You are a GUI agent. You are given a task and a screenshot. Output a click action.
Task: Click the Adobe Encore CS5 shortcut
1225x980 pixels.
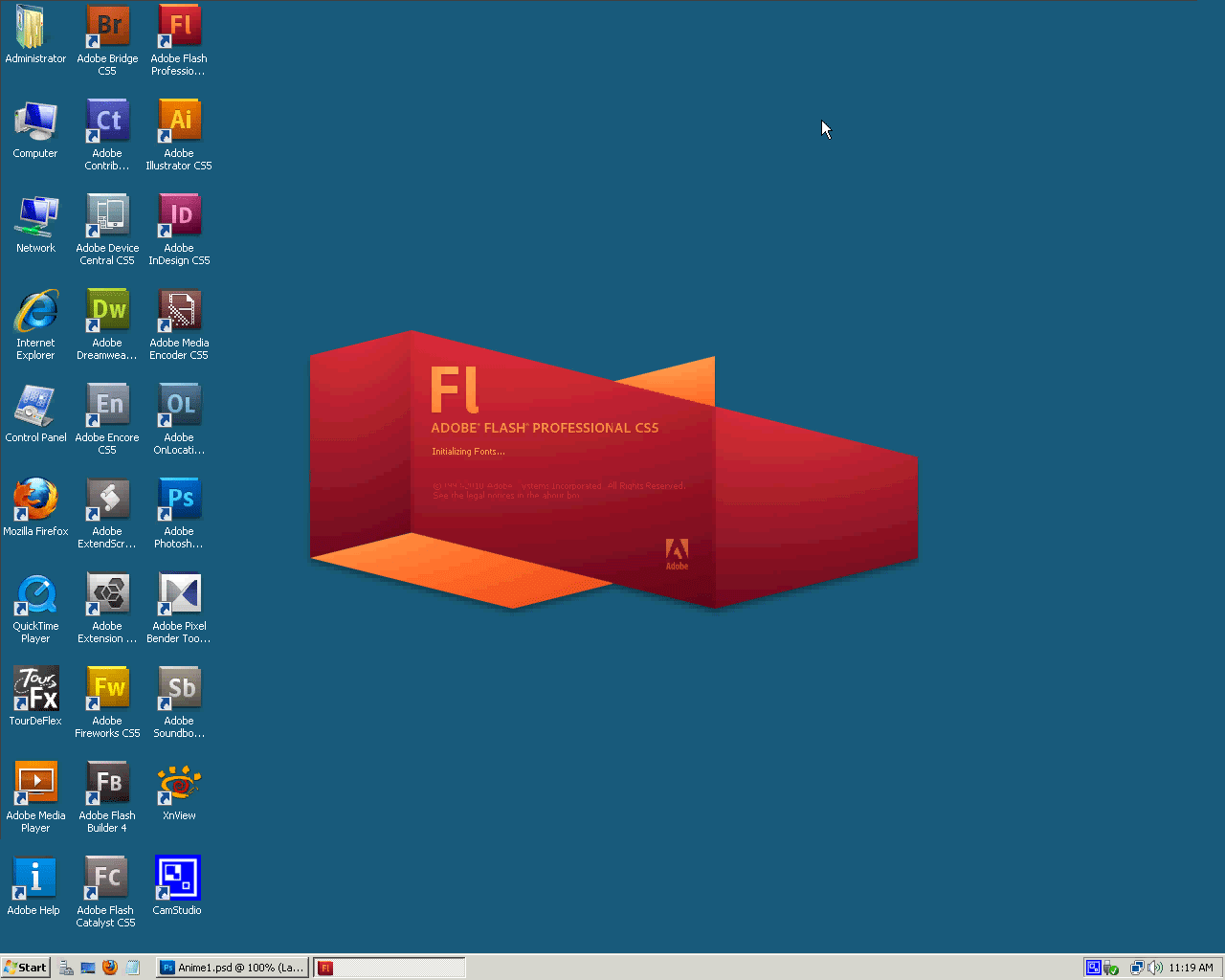click(x=107, y=420)
